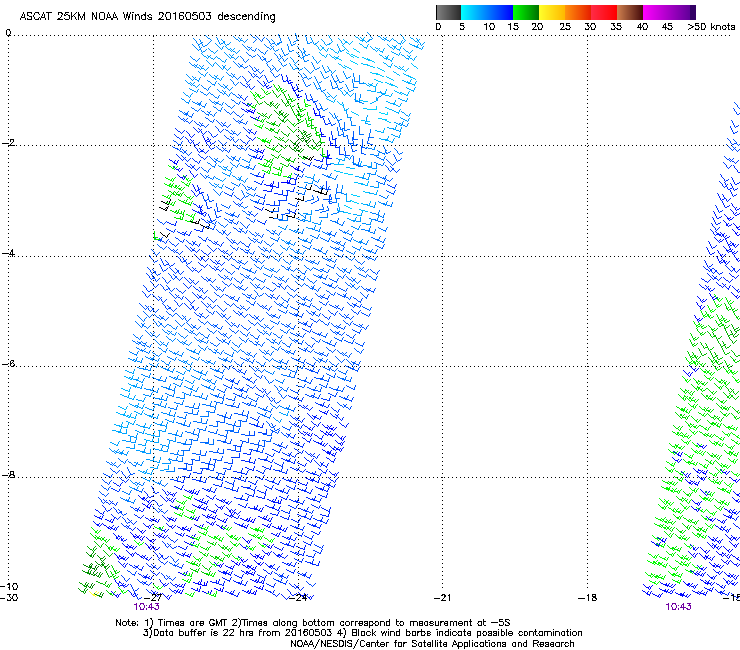Image resolution: width=740 pixels, height=650 pixels.
Task: Click the longitude label '-24'
Action: 298,598
